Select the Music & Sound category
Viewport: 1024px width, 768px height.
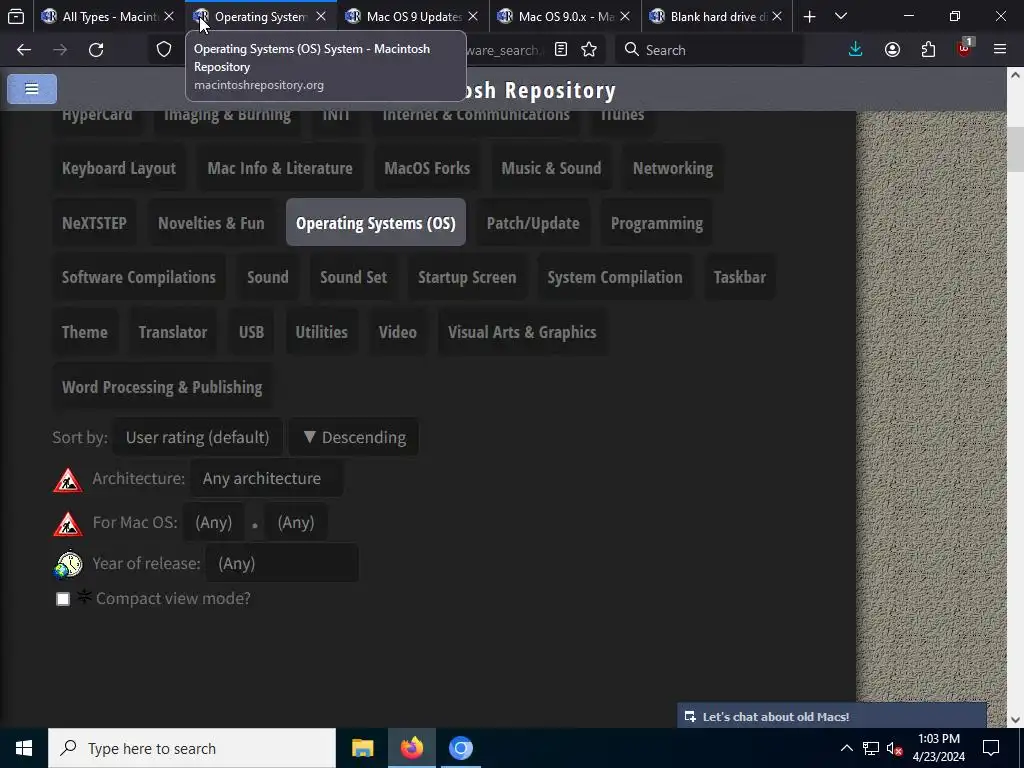551,168
